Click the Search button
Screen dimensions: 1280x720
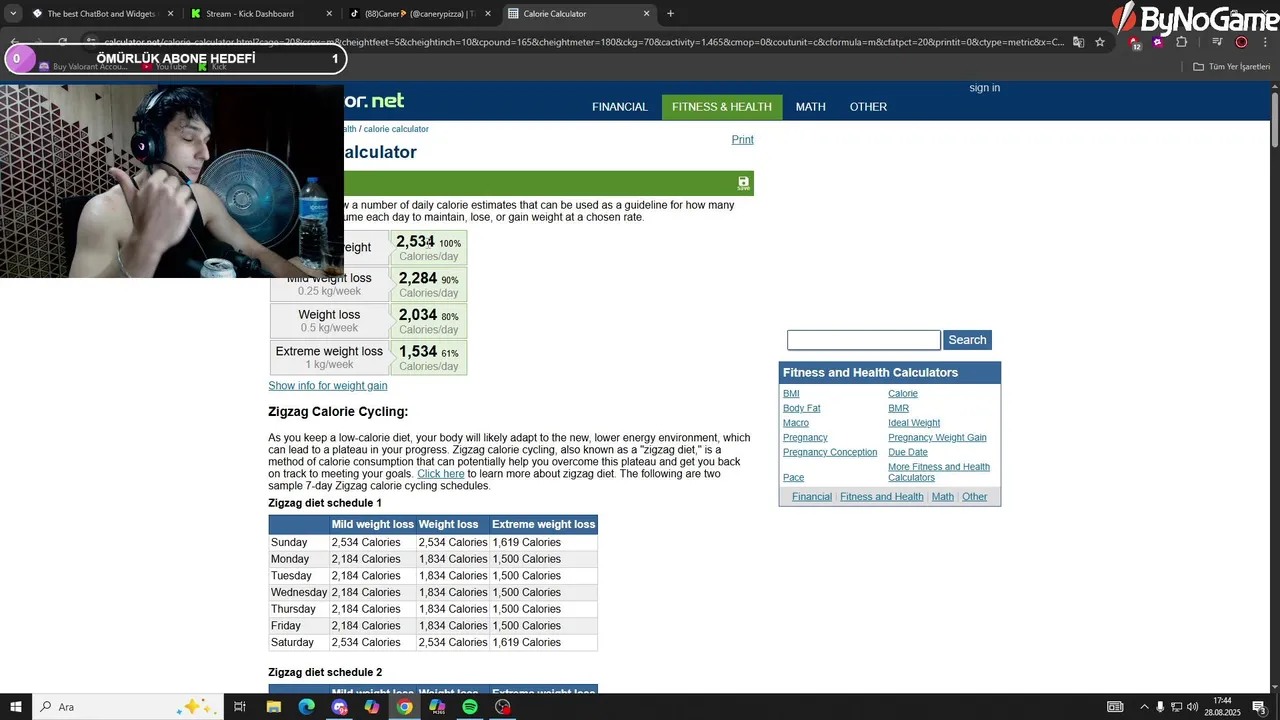967,340
